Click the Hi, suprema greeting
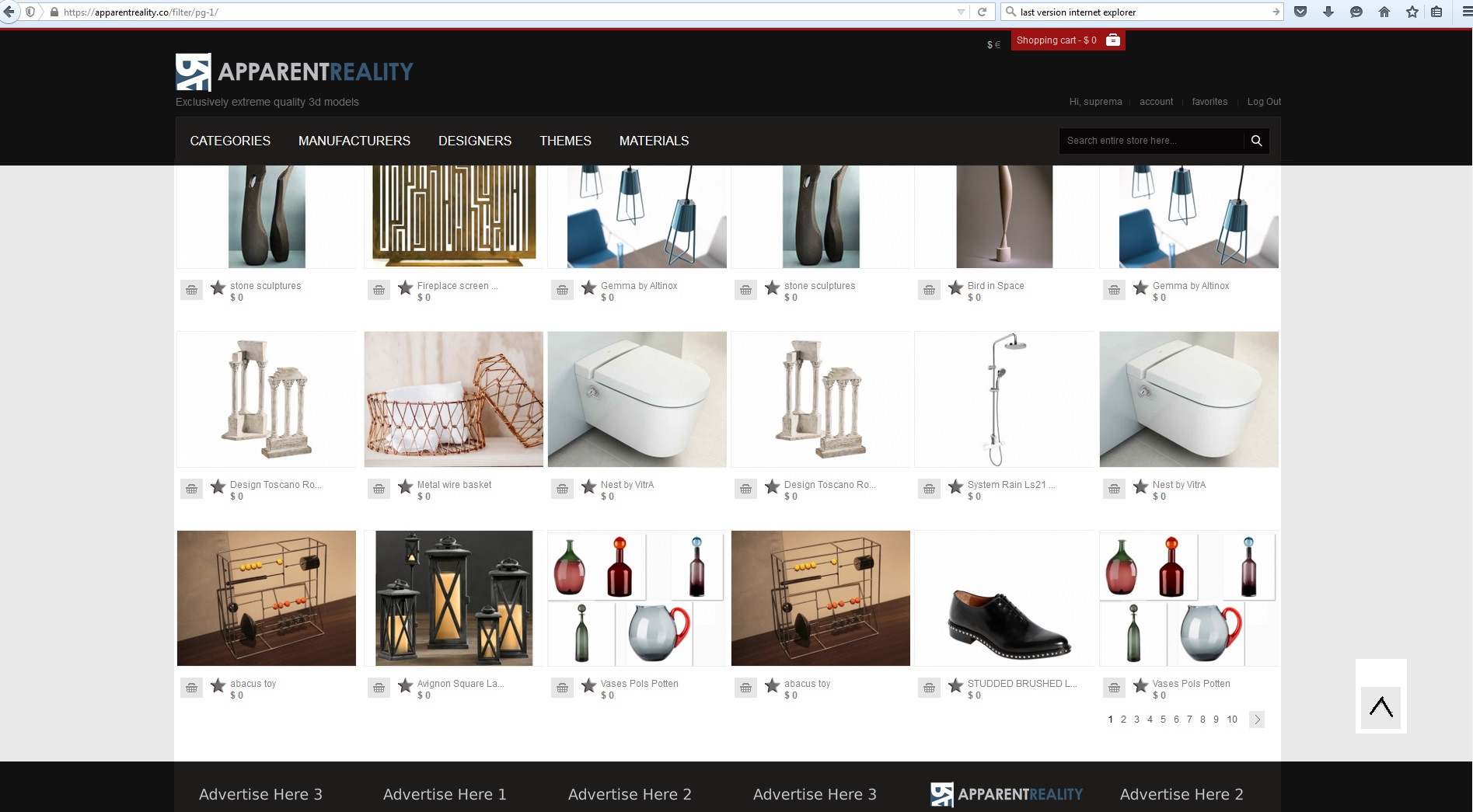The image size is (1473, 812). (x=1095, y=102)
